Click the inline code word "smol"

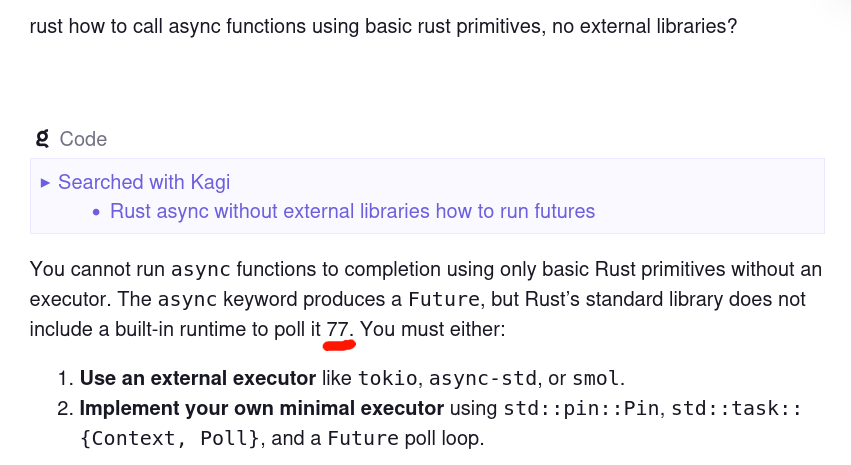(598, 379)
